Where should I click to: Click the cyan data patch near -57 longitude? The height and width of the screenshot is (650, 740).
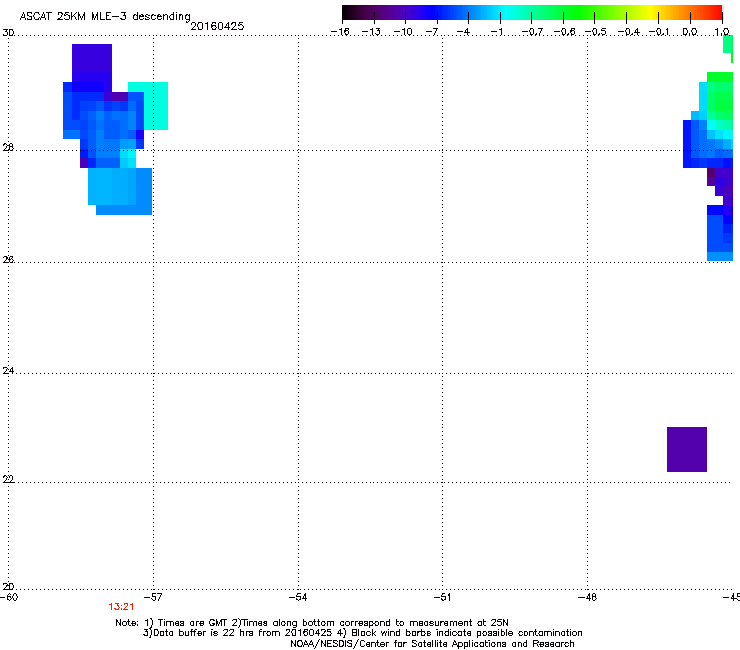[156, 106]
